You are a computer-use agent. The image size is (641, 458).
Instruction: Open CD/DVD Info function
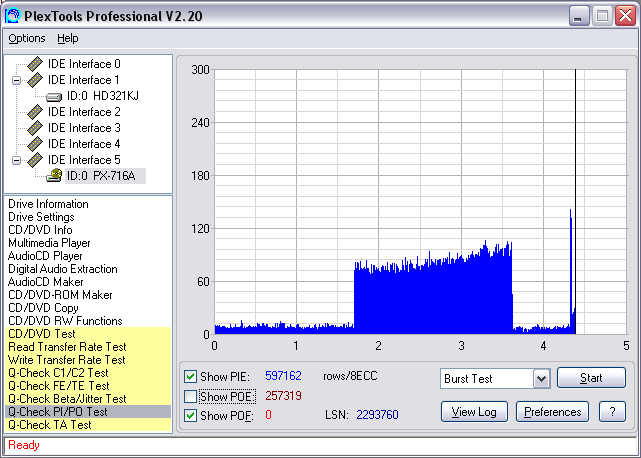40,230
